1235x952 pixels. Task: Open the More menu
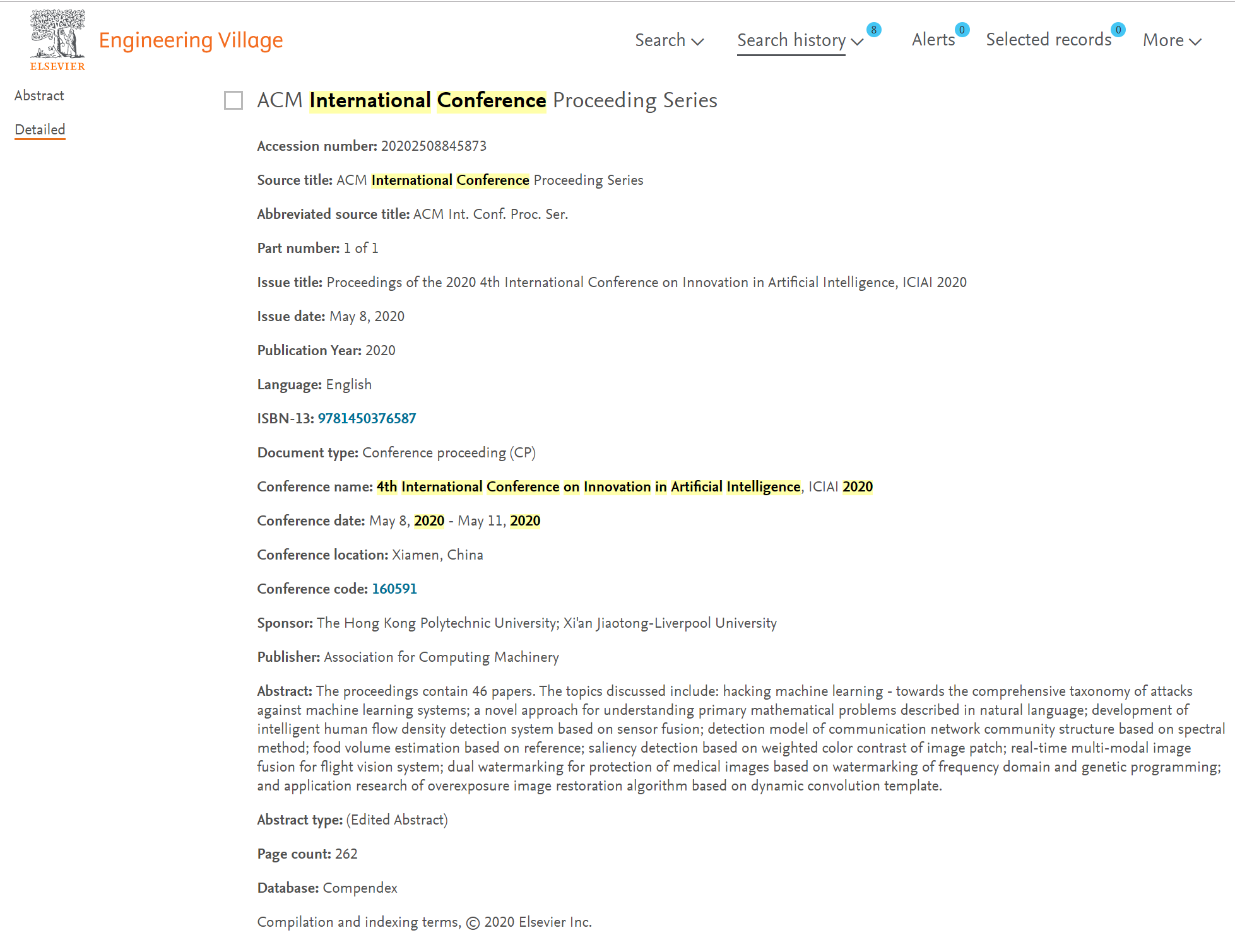tap(1163, 40)
